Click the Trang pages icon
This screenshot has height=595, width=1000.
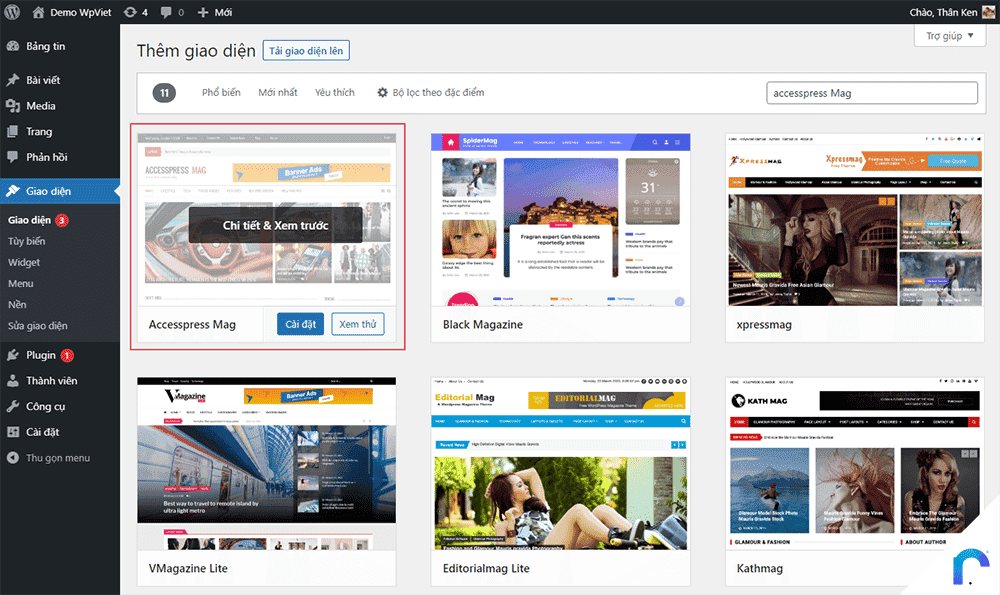pyautogui.click(x=13, y=131)
